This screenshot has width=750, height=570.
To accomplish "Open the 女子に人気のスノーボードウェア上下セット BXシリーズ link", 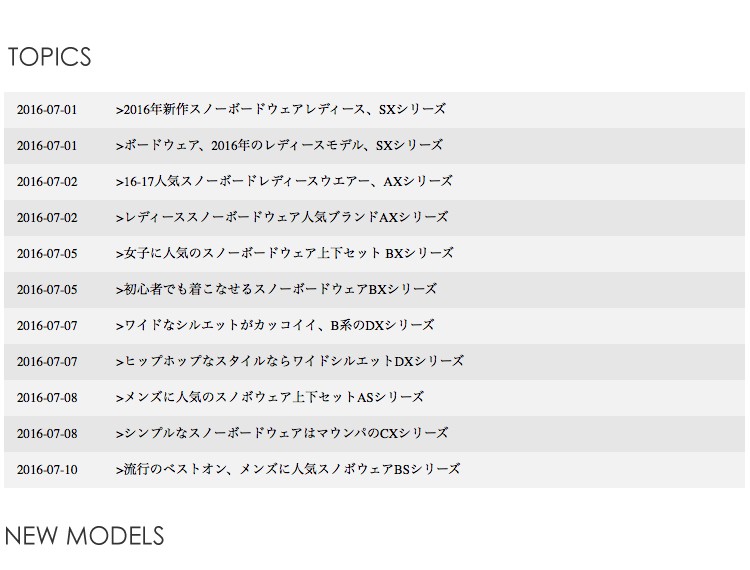I will pyautogui.click(x=285, y=253).
